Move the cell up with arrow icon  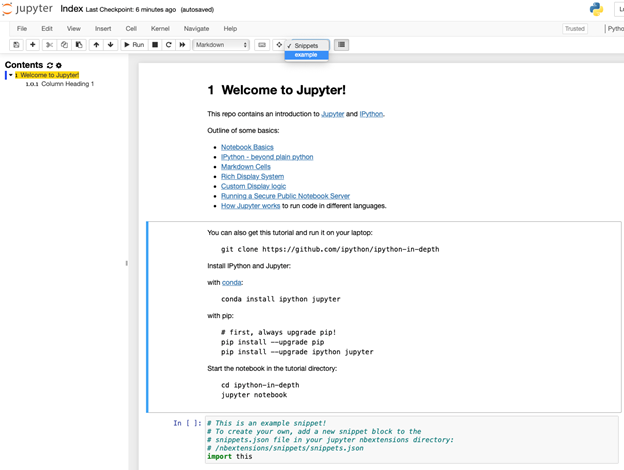pyautogui.click(x=96, y=45)
